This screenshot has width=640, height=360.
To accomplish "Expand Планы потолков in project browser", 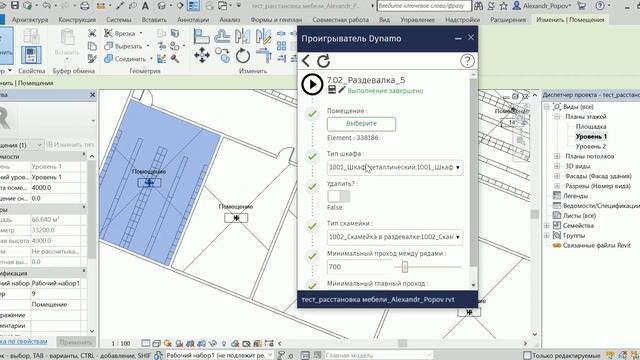I will [557, 156].
